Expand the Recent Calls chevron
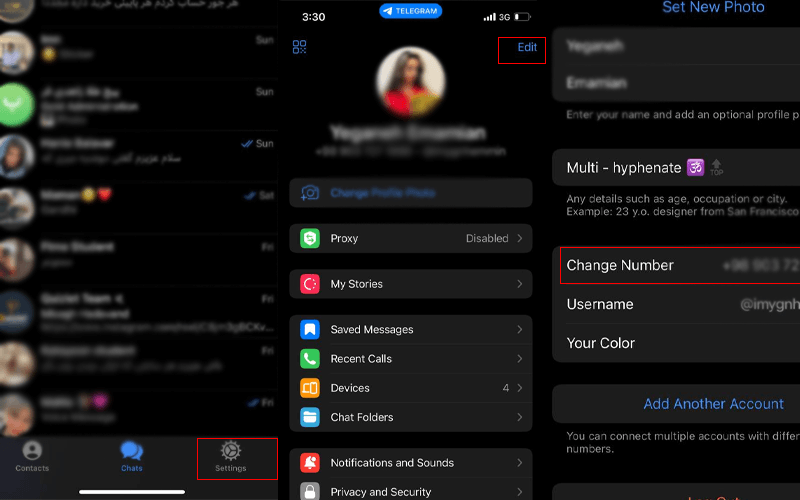 [x=519, y=359]
